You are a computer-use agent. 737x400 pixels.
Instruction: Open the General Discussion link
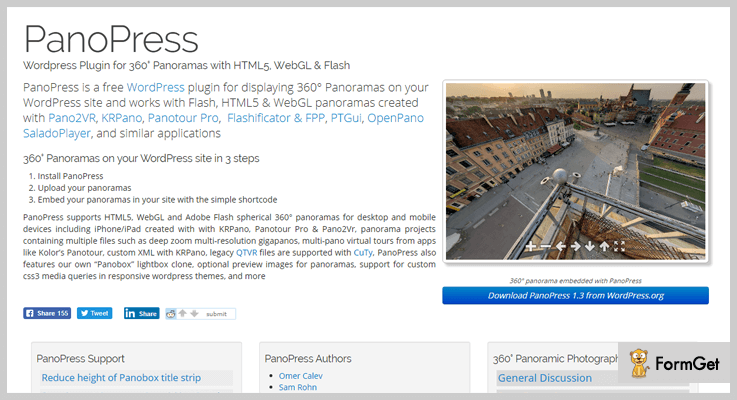point(545,378)
